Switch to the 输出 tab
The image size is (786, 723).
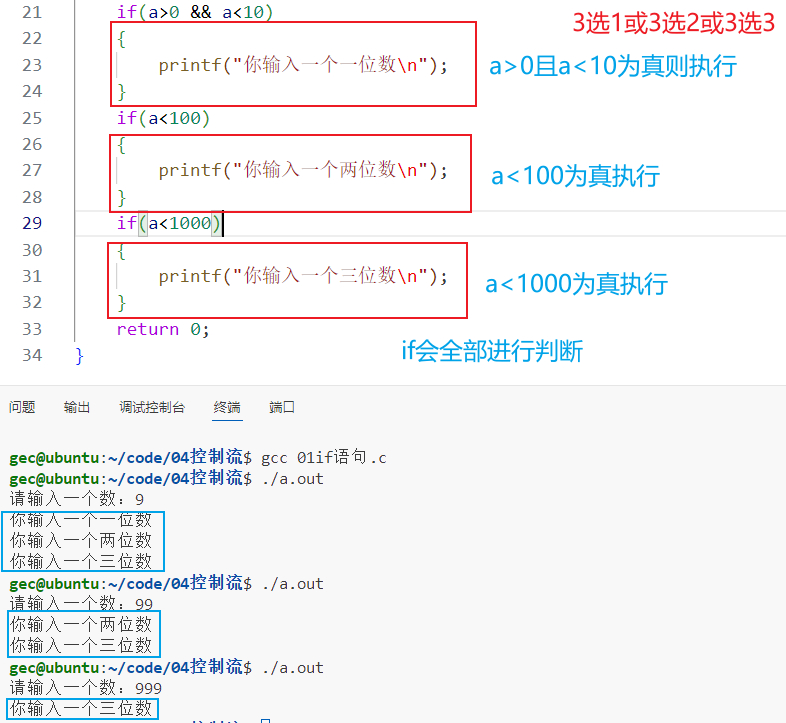(x=77, y=407)
